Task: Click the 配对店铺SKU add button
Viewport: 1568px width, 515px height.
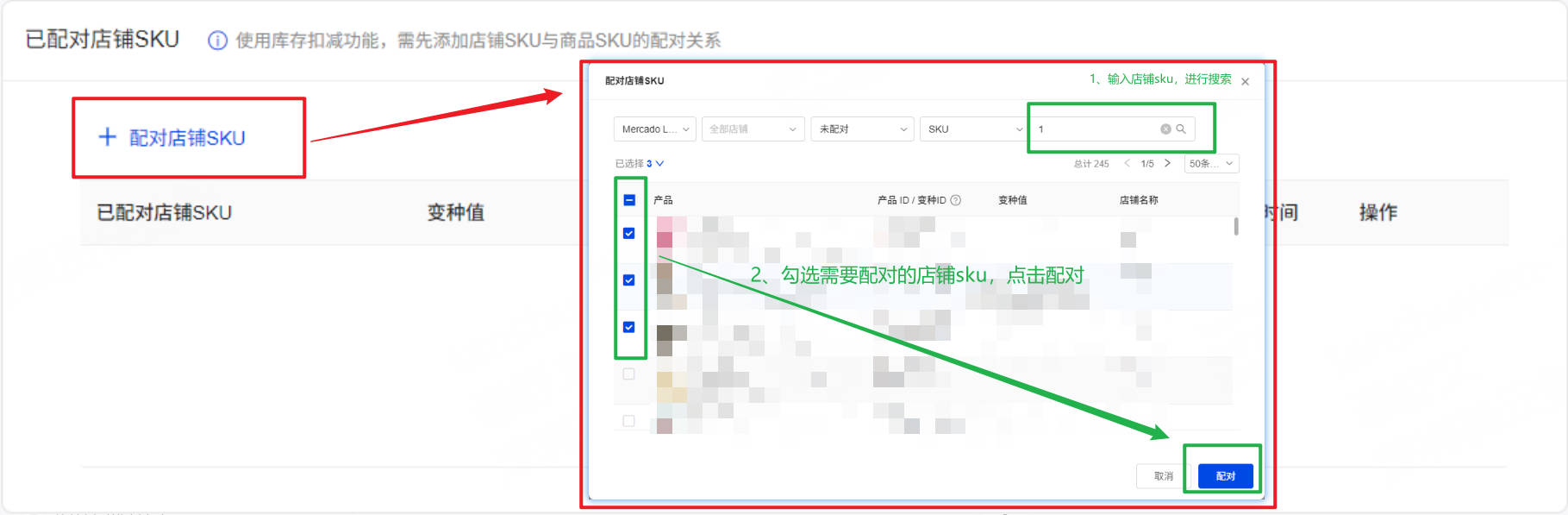Action: (172, 138)
